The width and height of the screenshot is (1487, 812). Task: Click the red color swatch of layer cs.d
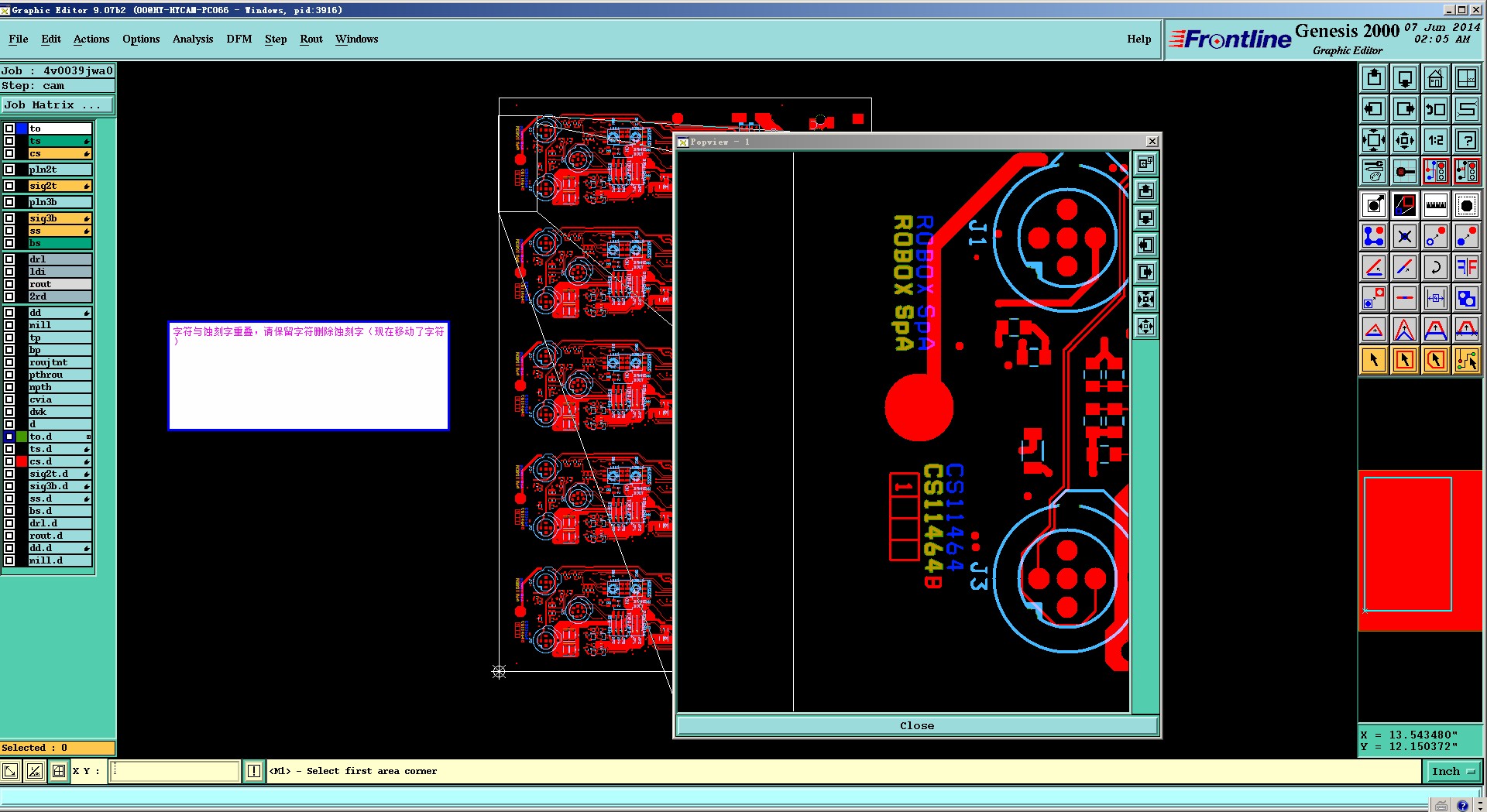tap(22, 461)
